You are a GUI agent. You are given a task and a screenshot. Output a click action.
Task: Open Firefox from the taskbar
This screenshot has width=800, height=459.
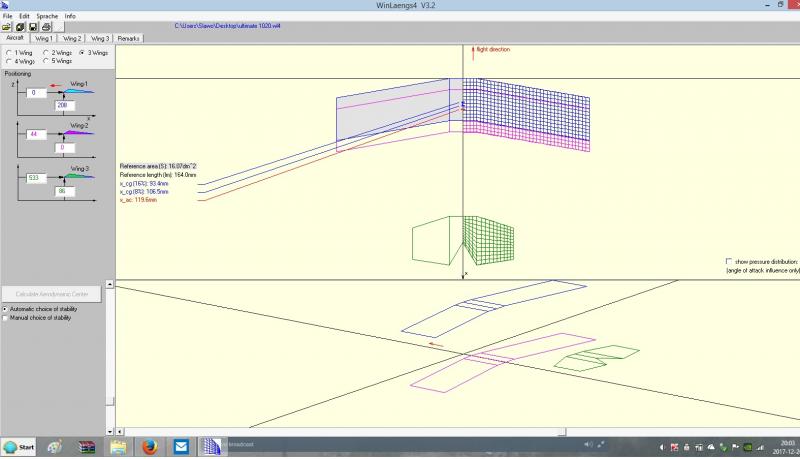point(150,446)
